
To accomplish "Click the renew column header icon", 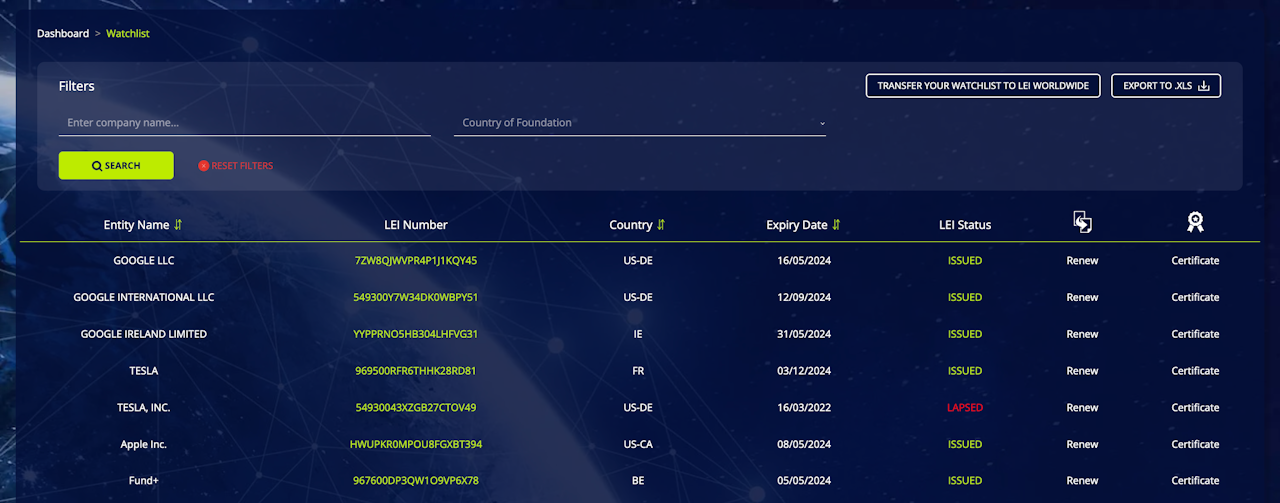I will point(1082,222).
